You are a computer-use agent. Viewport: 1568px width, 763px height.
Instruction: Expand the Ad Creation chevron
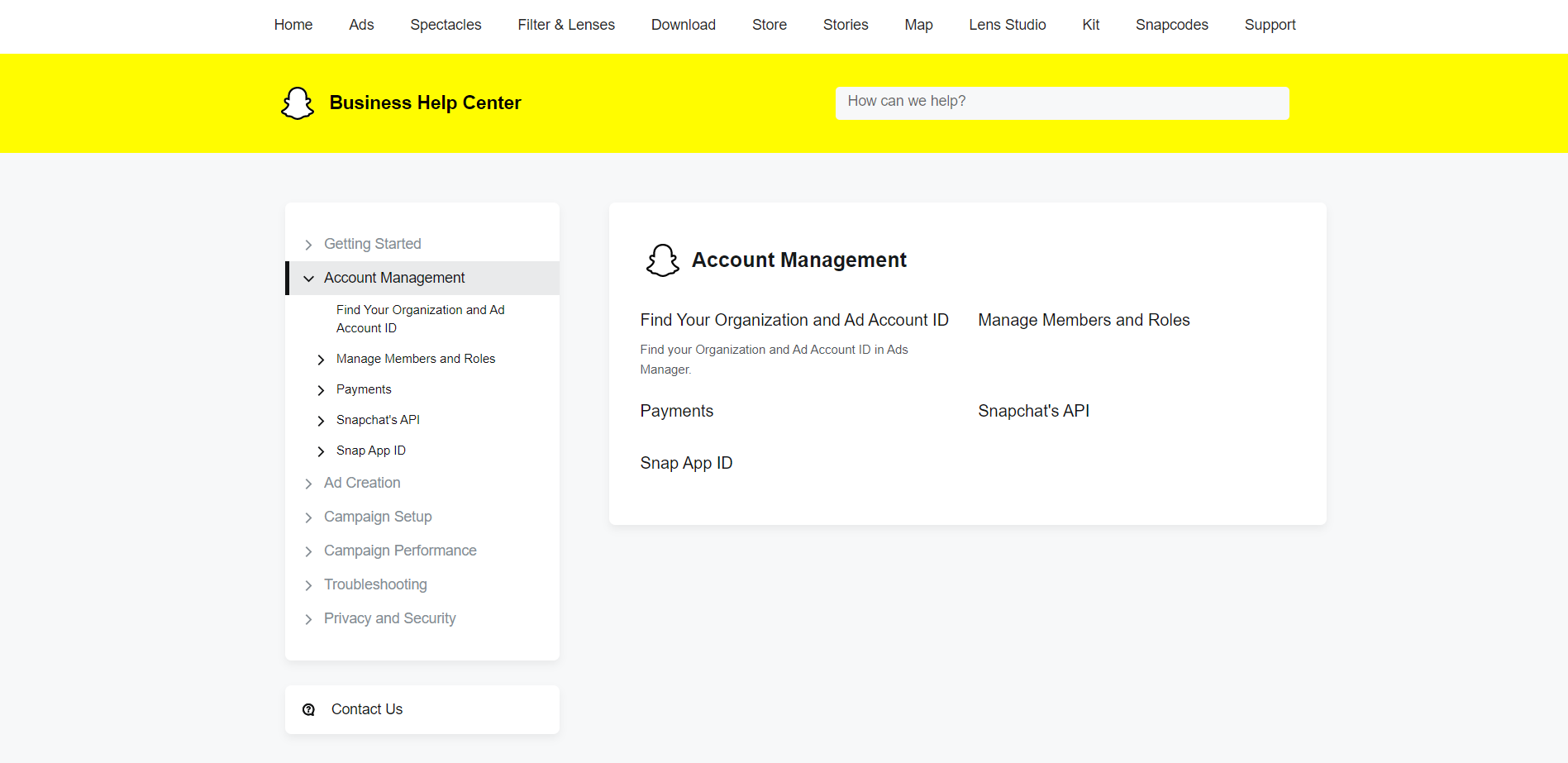[308, 484]
